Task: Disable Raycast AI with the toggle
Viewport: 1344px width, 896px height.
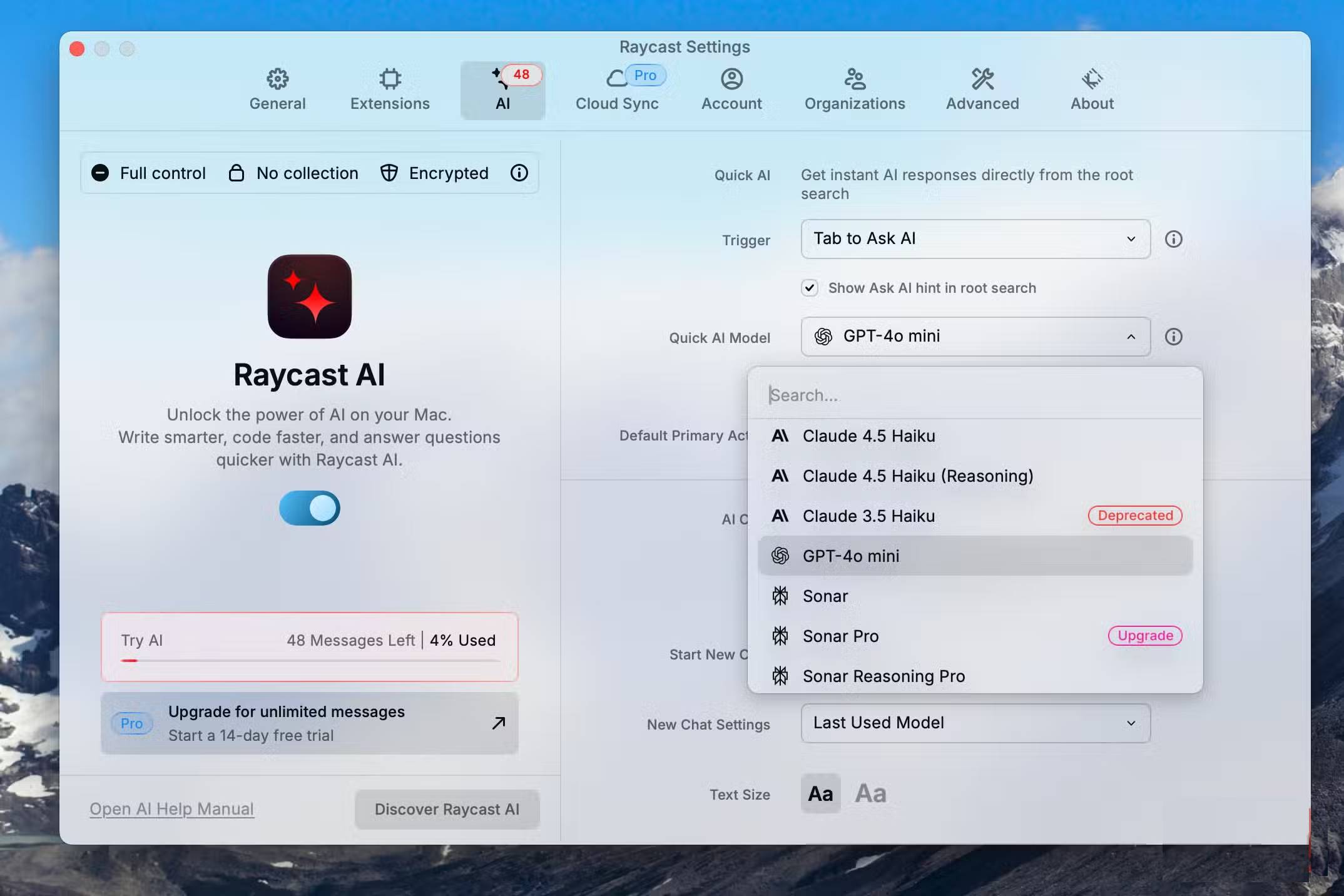Action: click(309, 508)
